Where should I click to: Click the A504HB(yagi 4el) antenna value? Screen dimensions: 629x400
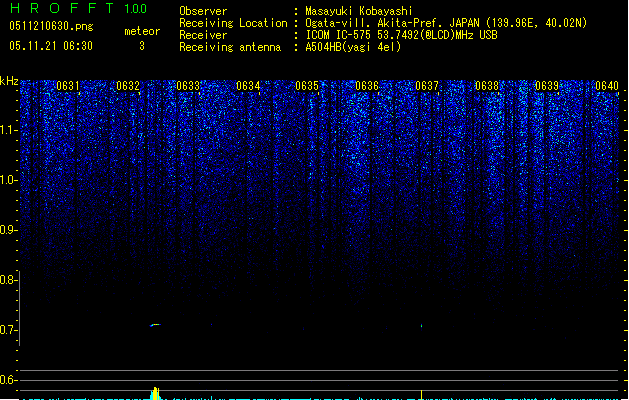click(353, 47)
